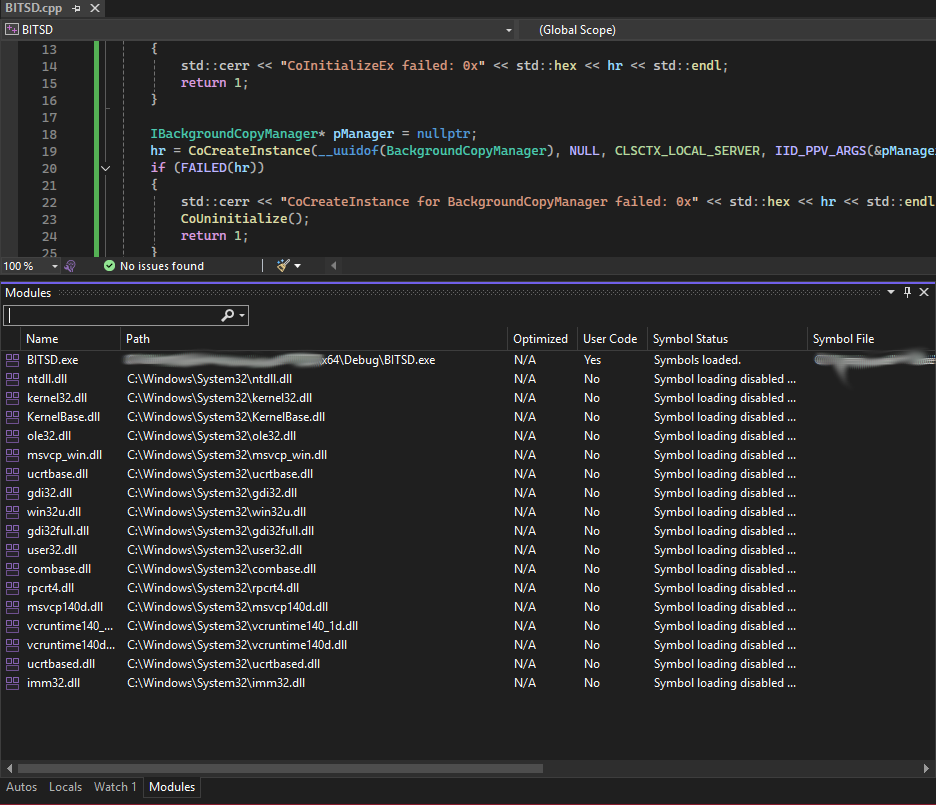Click the msvcp_win.dll module icon

(x=12, y=455)
